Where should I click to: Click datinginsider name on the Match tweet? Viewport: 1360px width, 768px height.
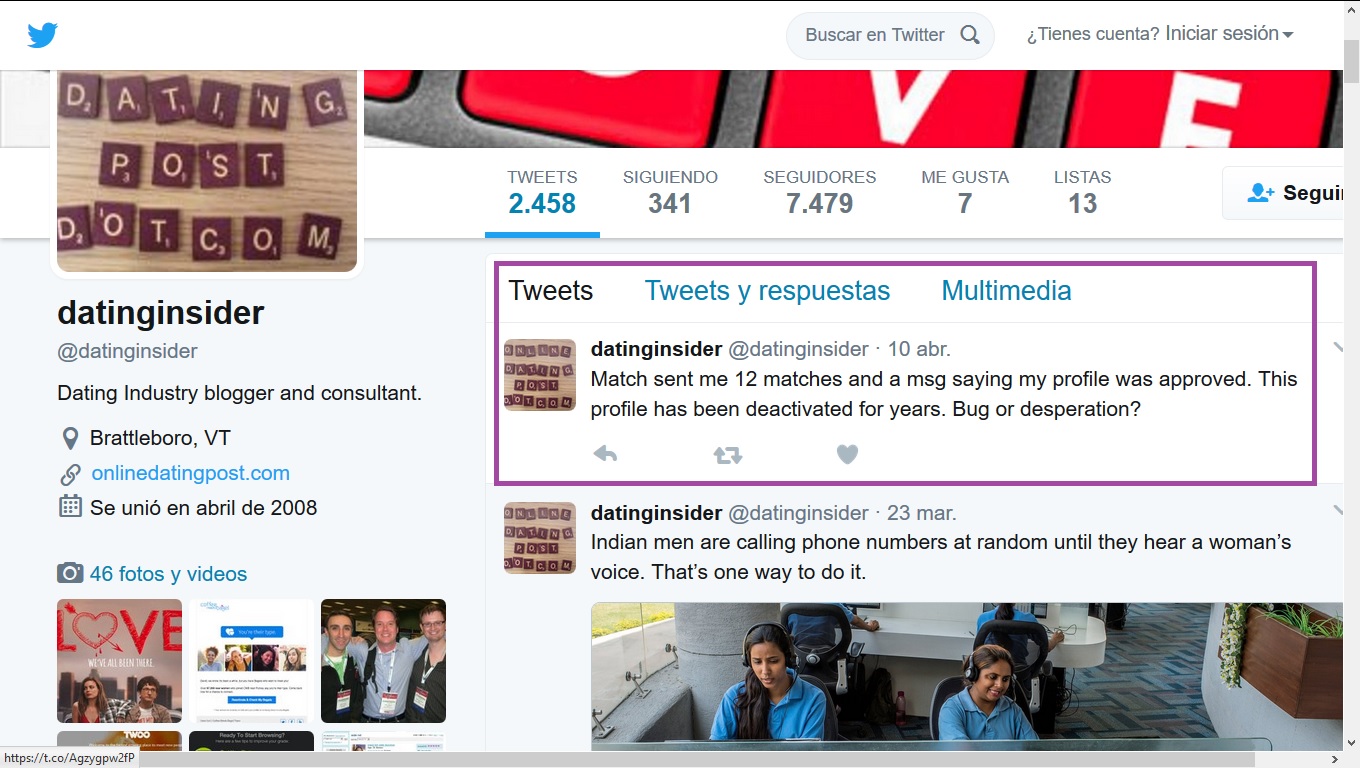[656, 349]
